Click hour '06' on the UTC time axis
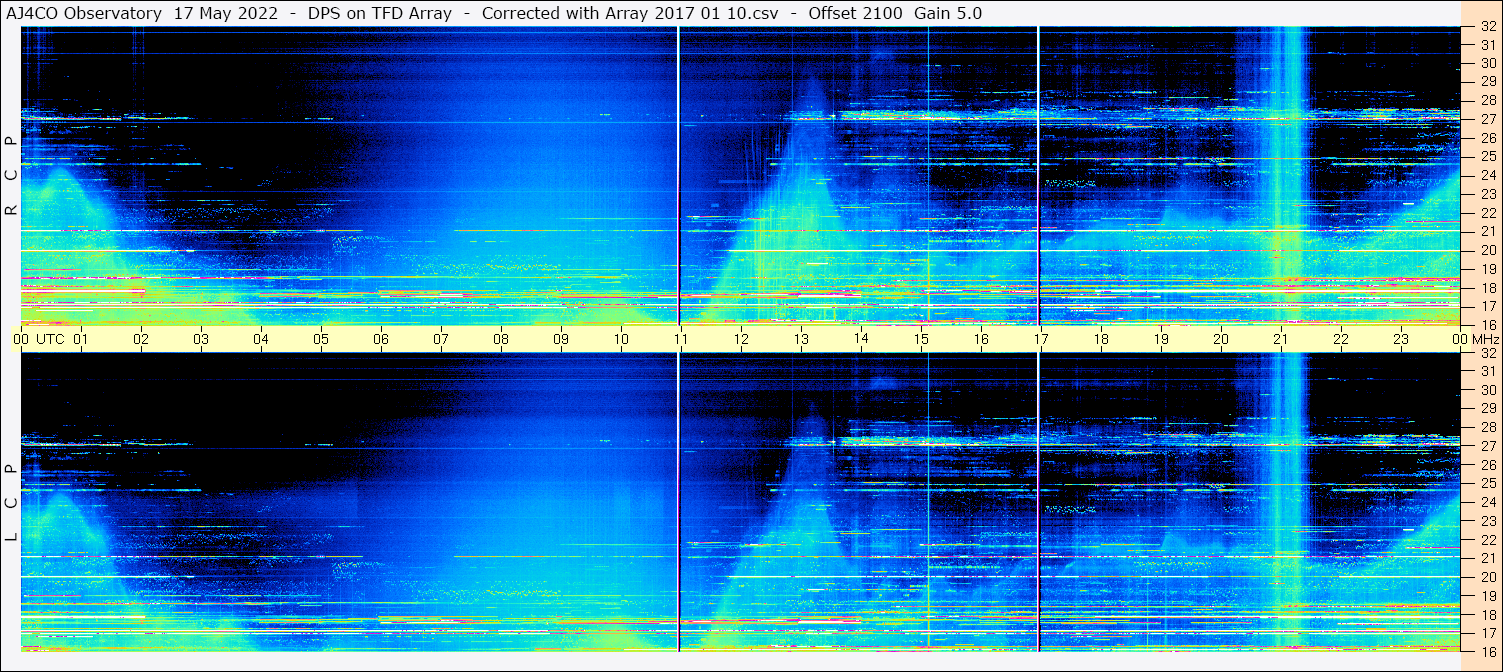Viewport: 1503px width, 672px height. tap(381, 339)
